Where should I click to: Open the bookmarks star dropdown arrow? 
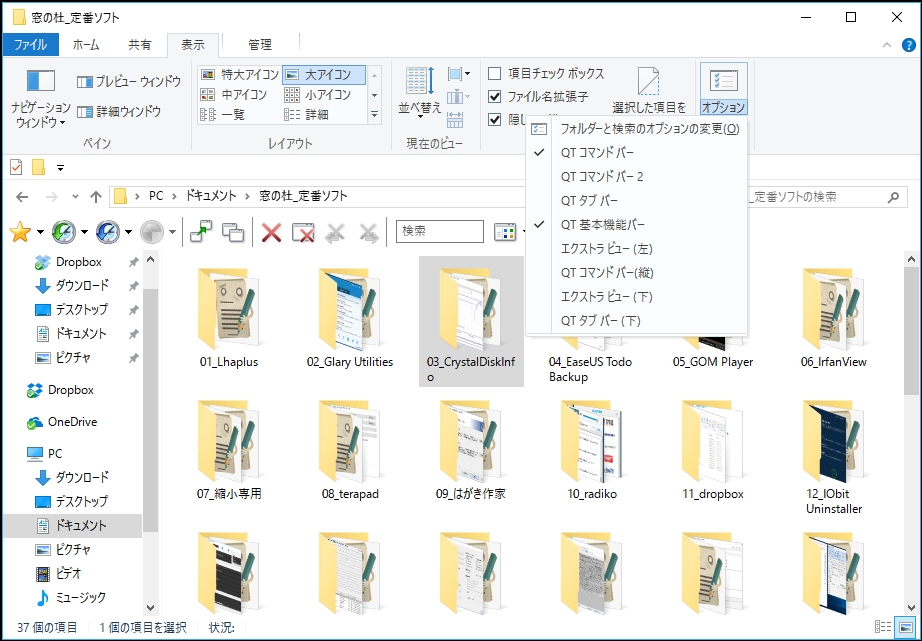(41, 232)
